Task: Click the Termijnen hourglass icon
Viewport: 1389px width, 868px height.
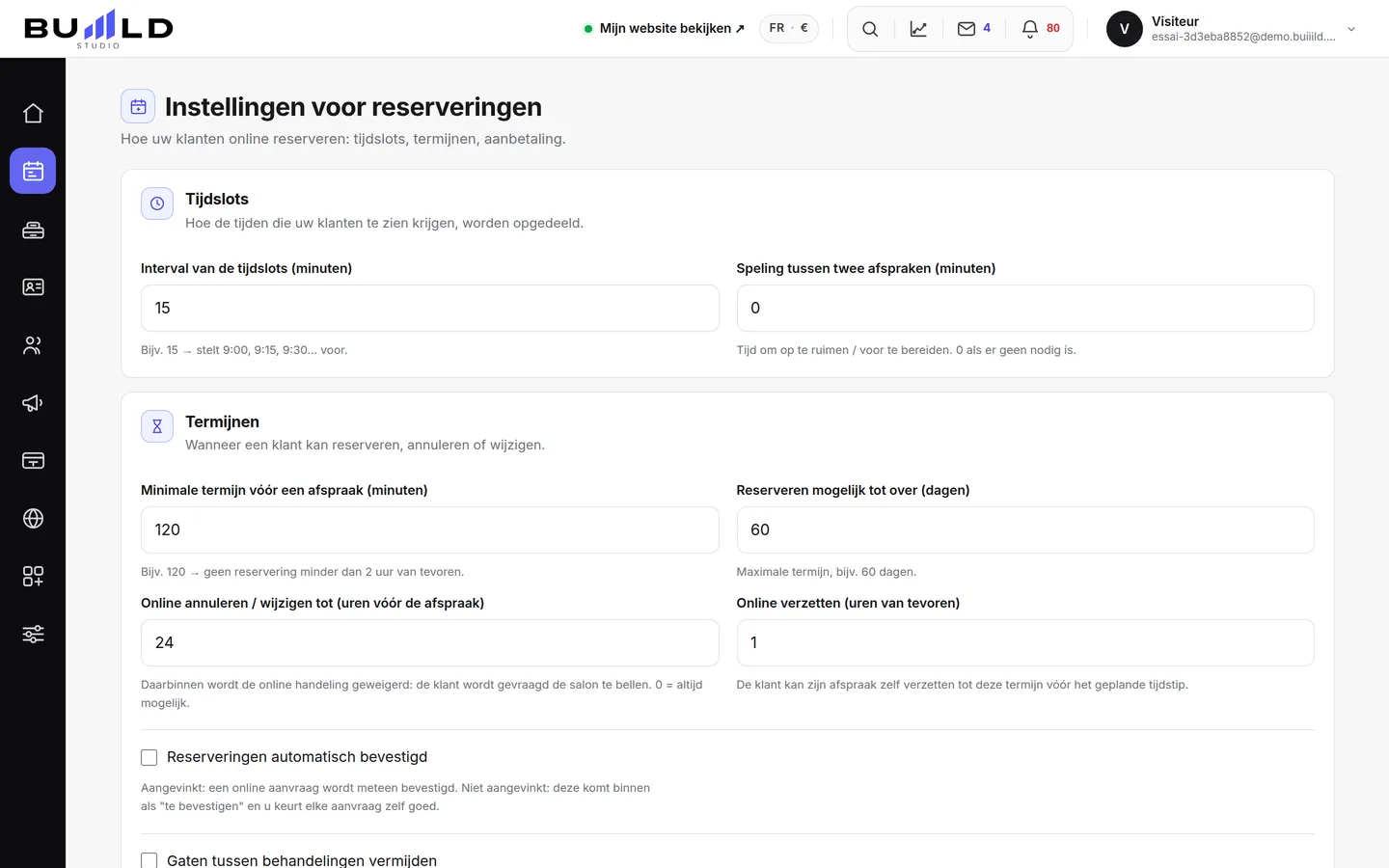Action: 157,426
